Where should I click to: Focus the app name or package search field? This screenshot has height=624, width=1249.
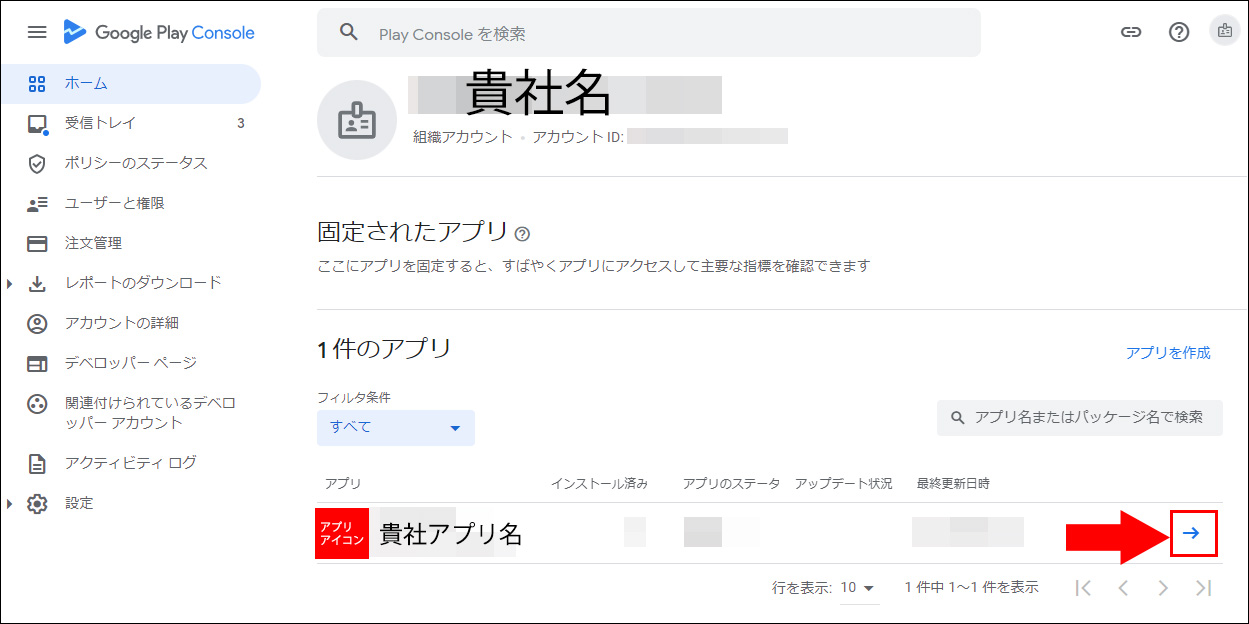pyautogui.click(x=1080, y=418)
